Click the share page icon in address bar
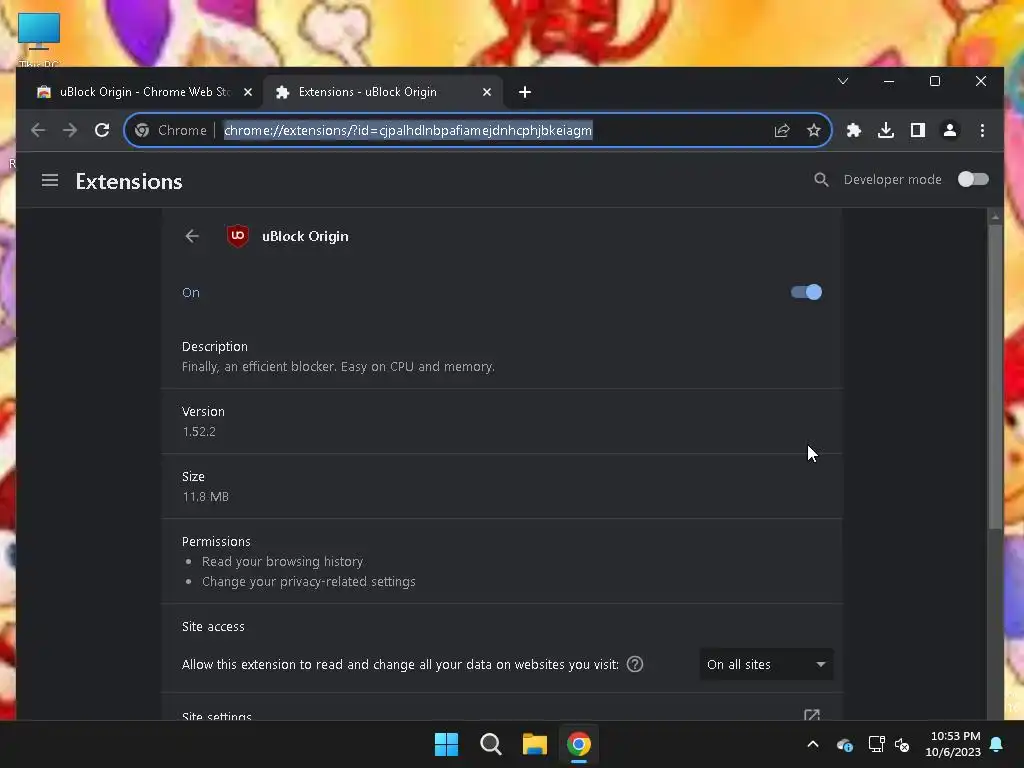 782,130
